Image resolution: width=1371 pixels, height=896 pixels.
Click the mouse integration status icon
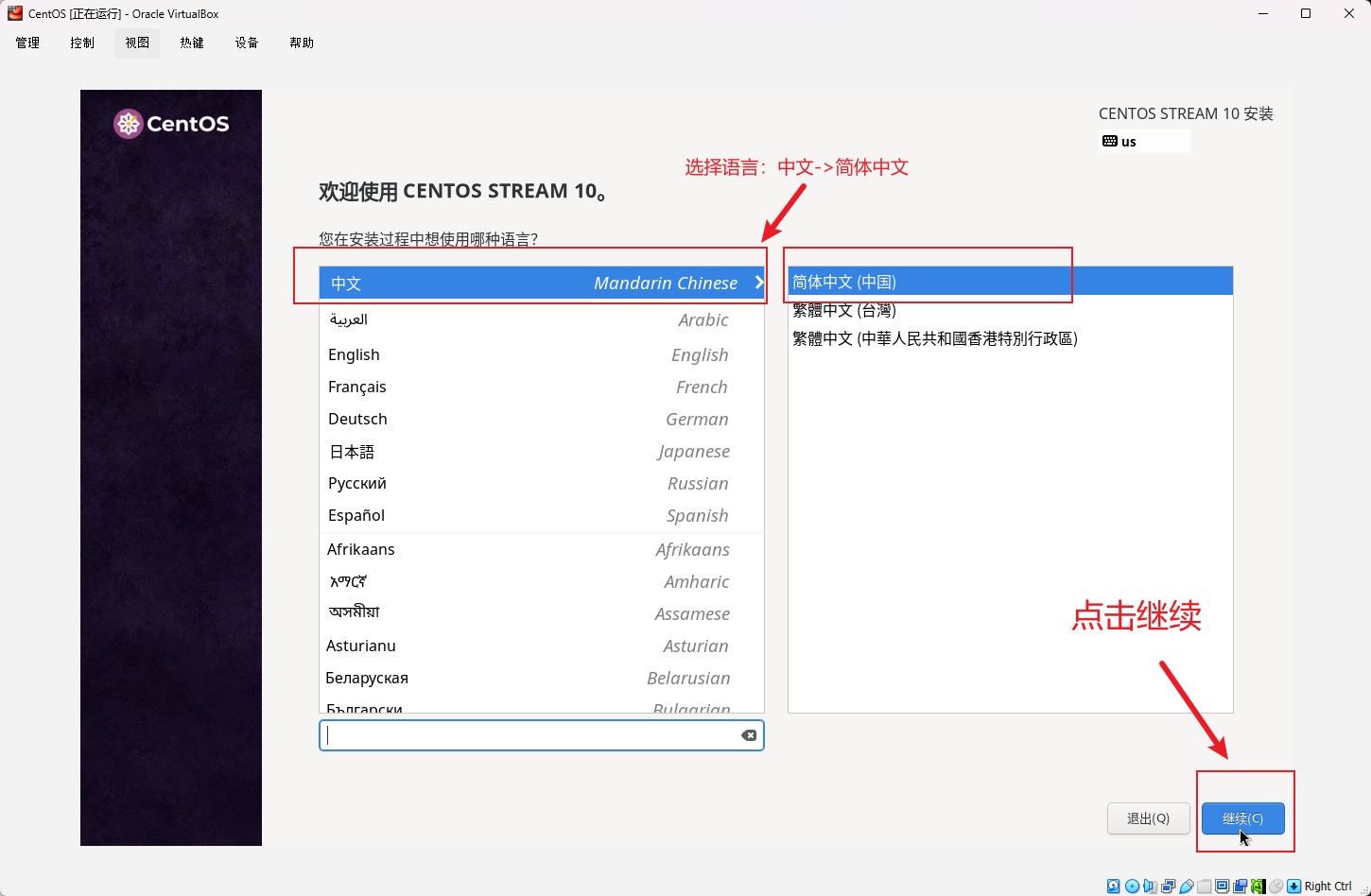[x=1276, y=887]
